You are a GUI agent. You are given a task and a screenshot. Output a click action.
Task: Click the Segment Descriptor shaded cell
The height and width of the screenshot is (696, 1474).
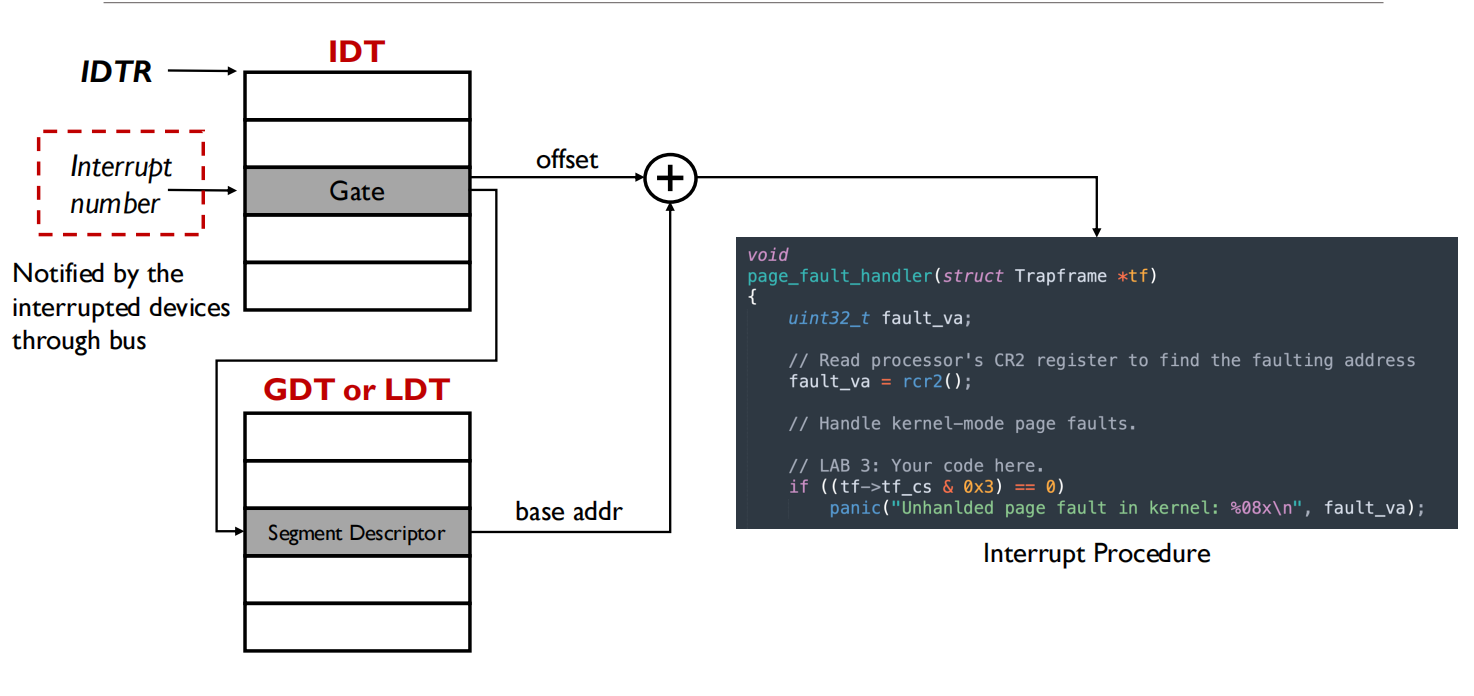356,533
